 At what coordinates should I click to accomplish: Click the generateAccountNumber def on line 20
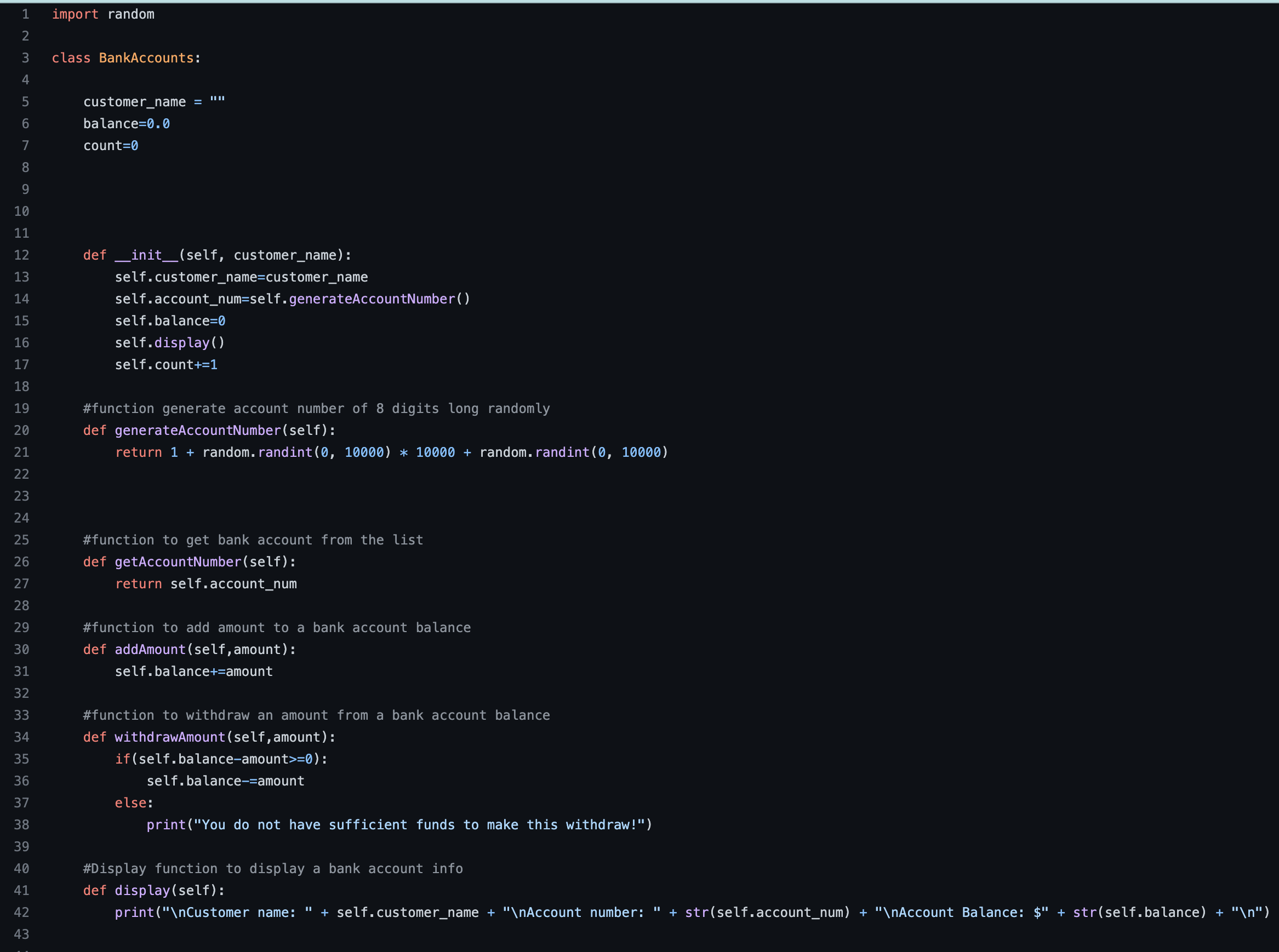click(x=198, y=430)
